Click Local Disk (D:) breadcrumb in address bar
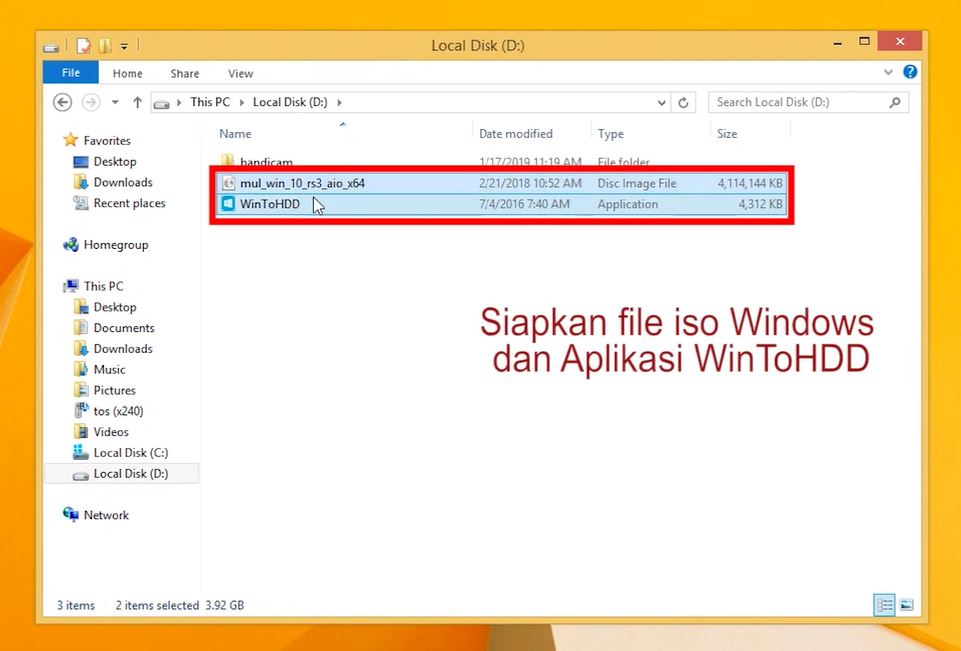Viewport: 961px width, 651px height. click(290, 102)
